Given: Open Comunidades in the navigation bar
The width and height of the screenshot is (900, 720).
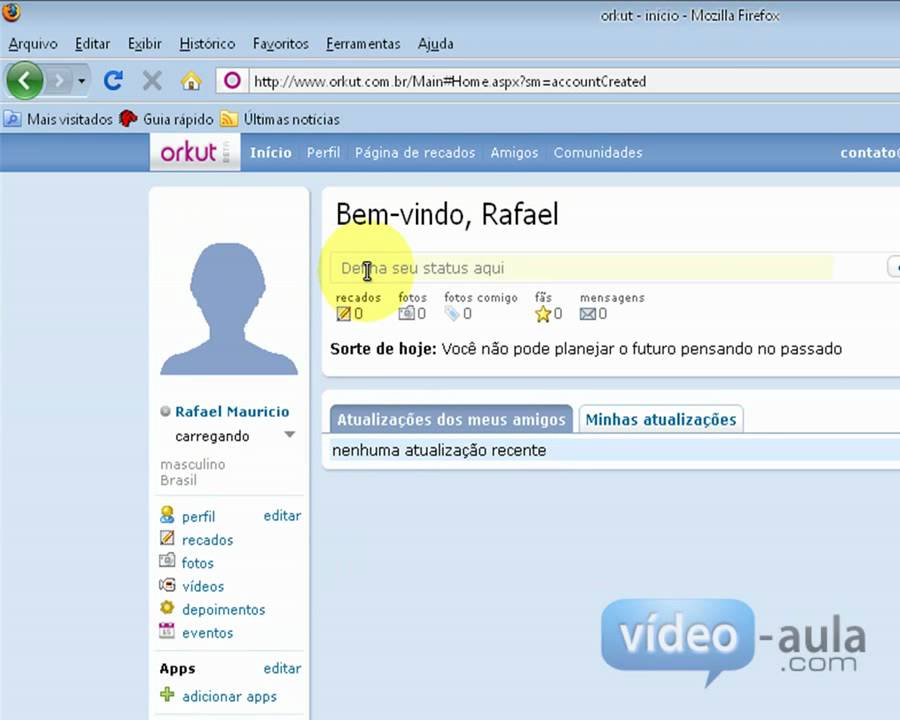Looking at the screenshot, I should [598, 153].
